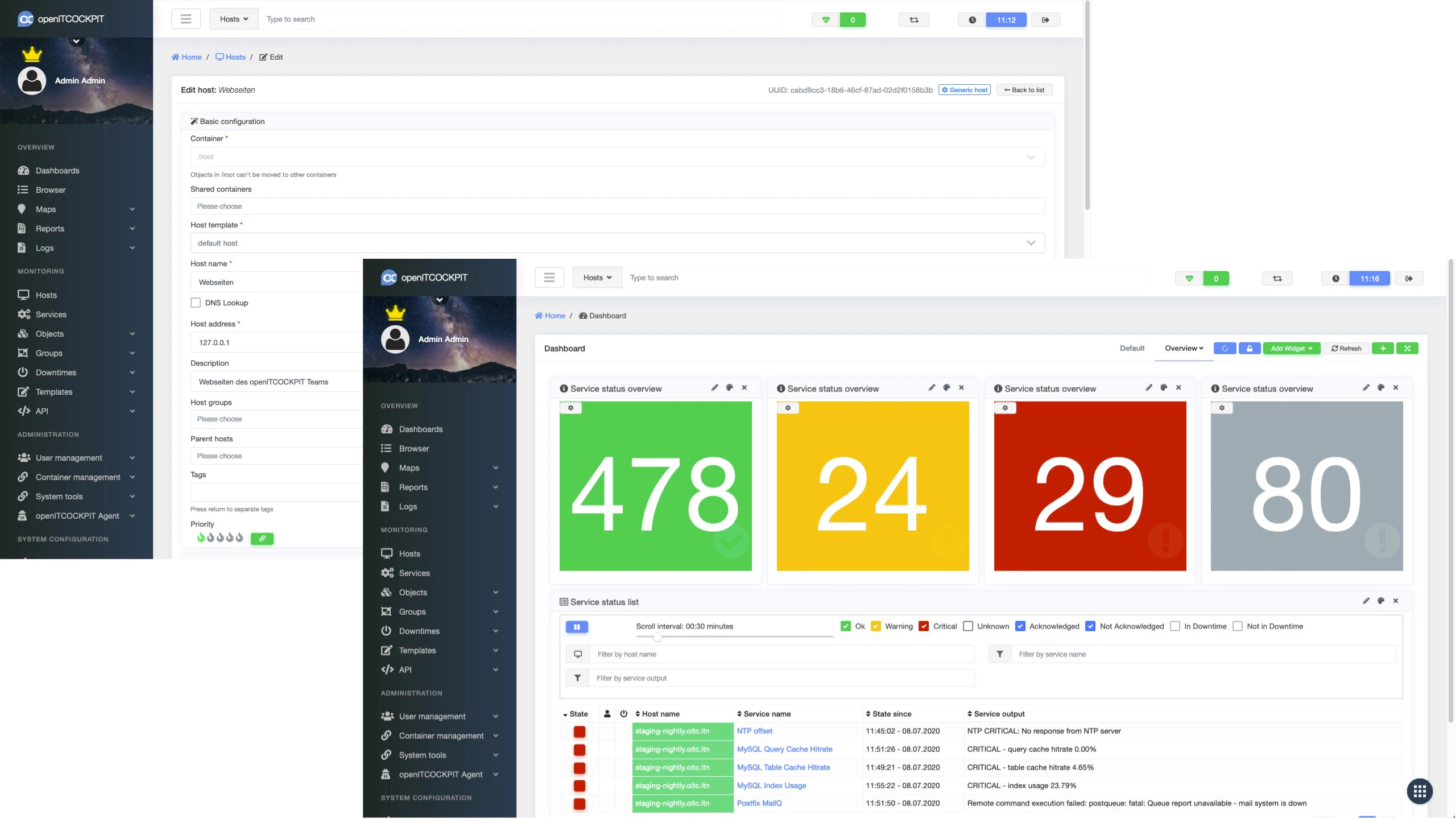Open the Host template dropdown

point(617,243)
